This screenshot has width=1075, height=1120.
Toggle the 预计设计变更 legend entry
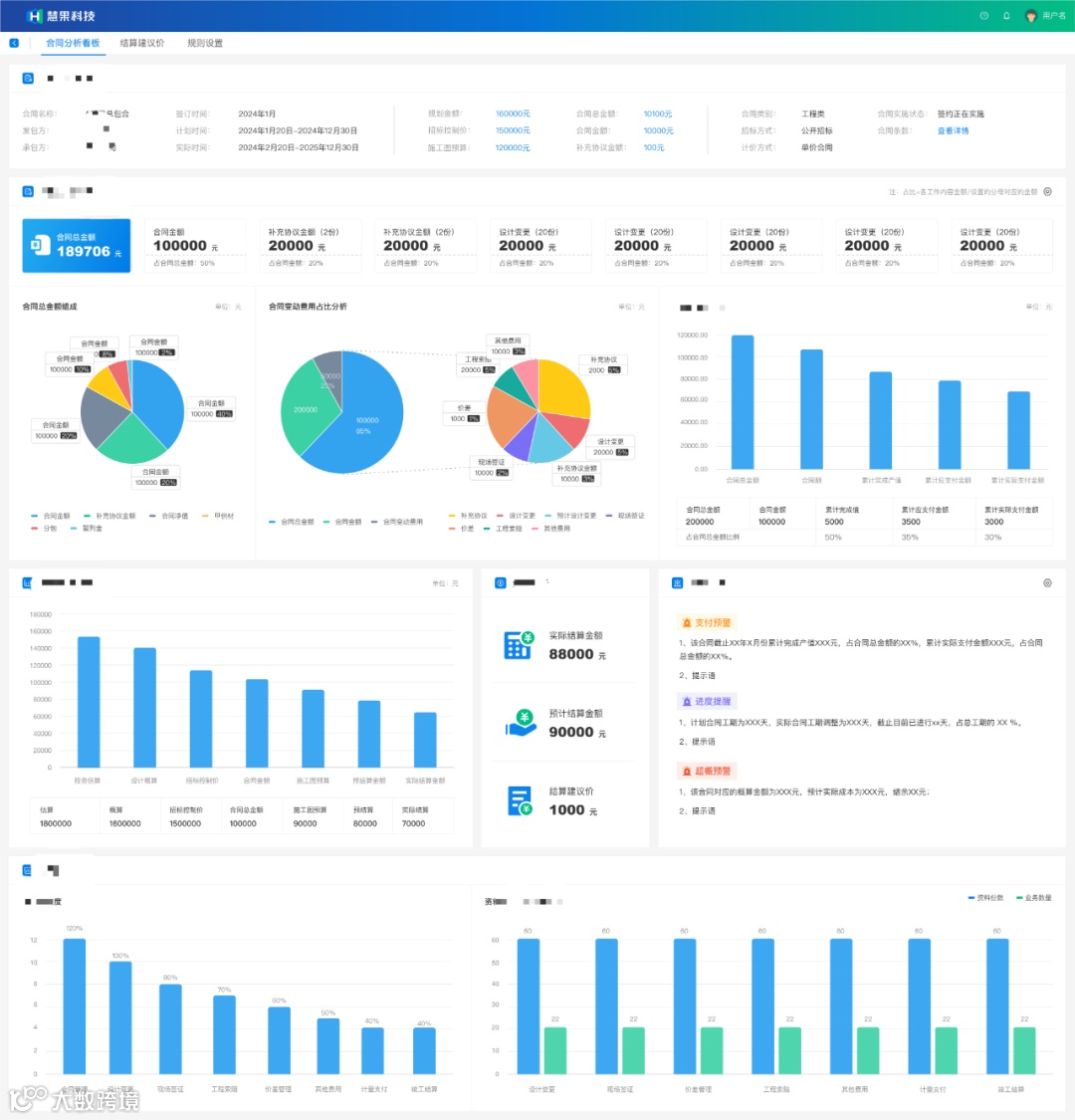pyautogui.click(x=570, y=516)
